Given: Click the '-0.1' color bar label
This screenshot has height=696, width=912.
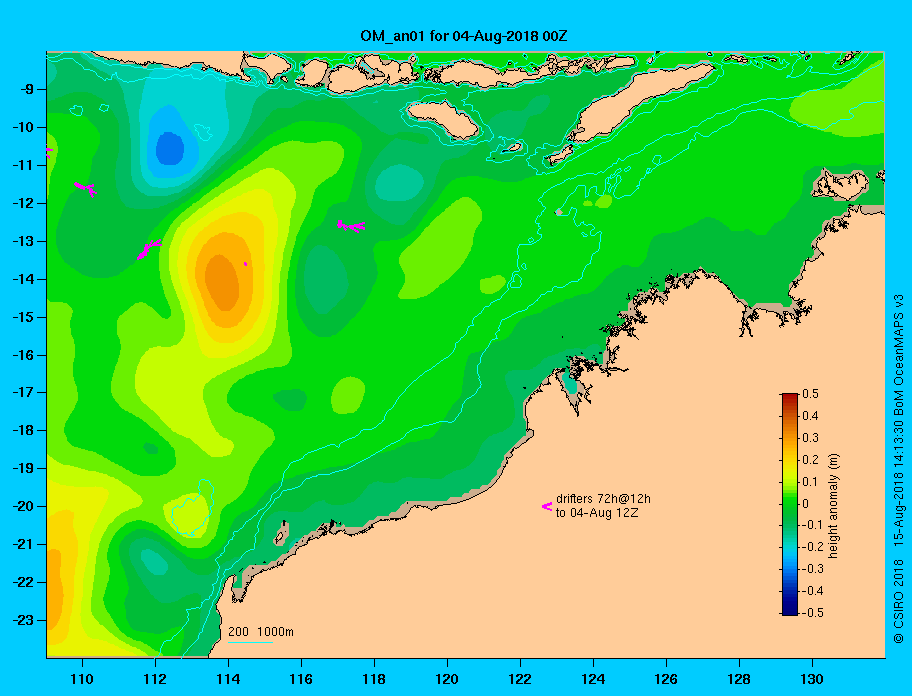Looking at the screenshot, I should (813, 525).
